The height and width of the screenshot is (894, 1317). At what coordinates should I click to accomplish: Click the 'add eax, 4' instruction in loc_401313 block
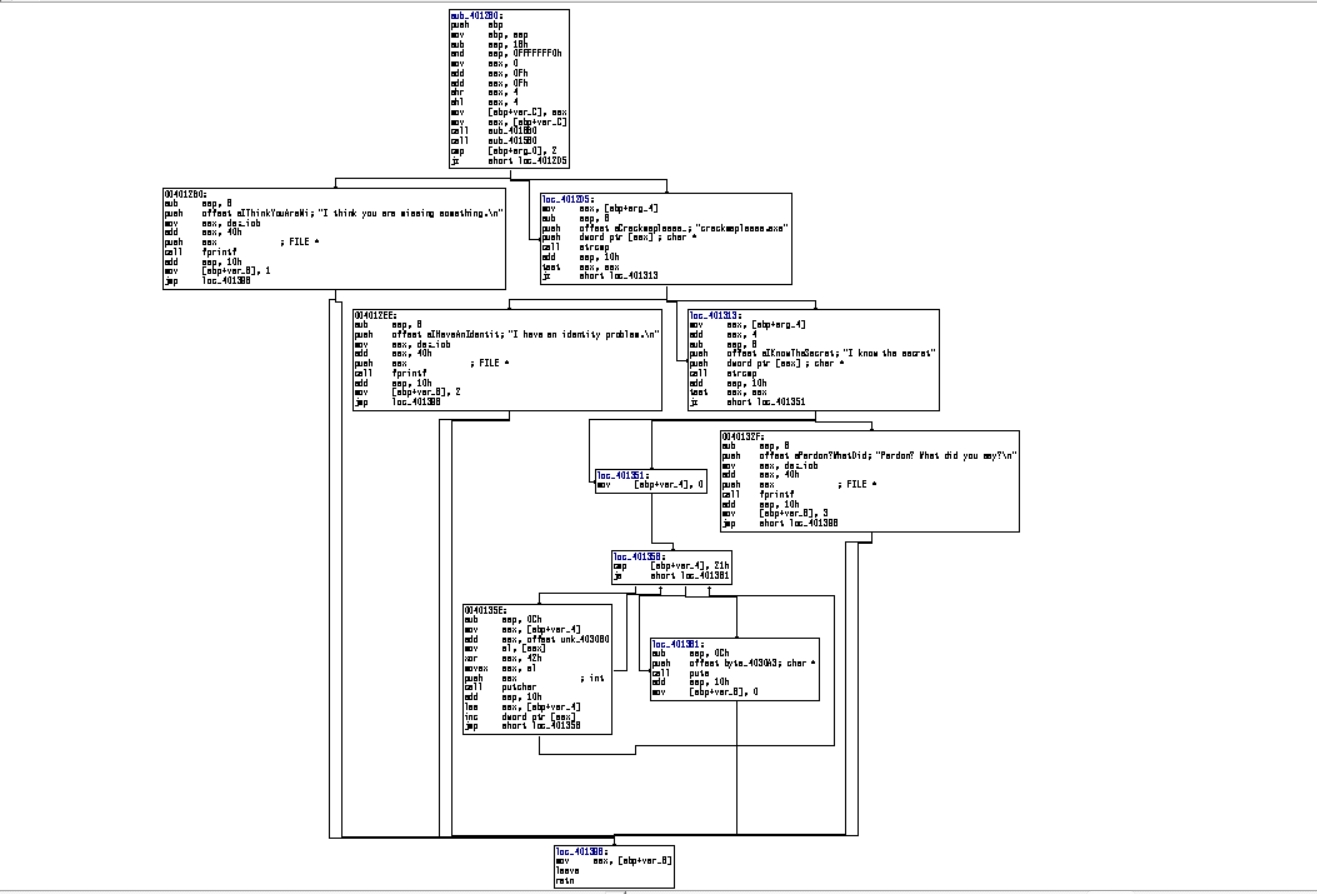(724, 334)
